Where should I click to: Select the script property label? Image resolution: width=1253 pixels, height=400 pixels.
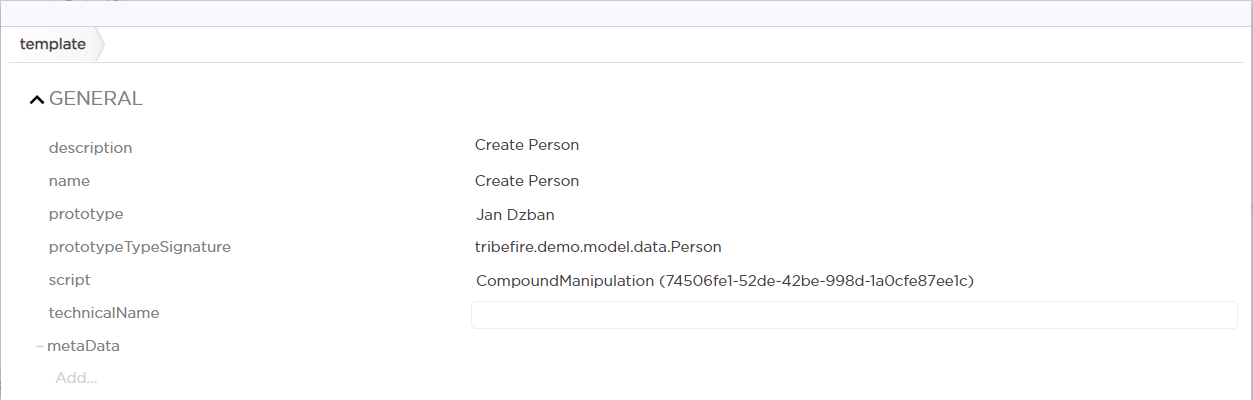pyautogui.click(x=69, y=281)
